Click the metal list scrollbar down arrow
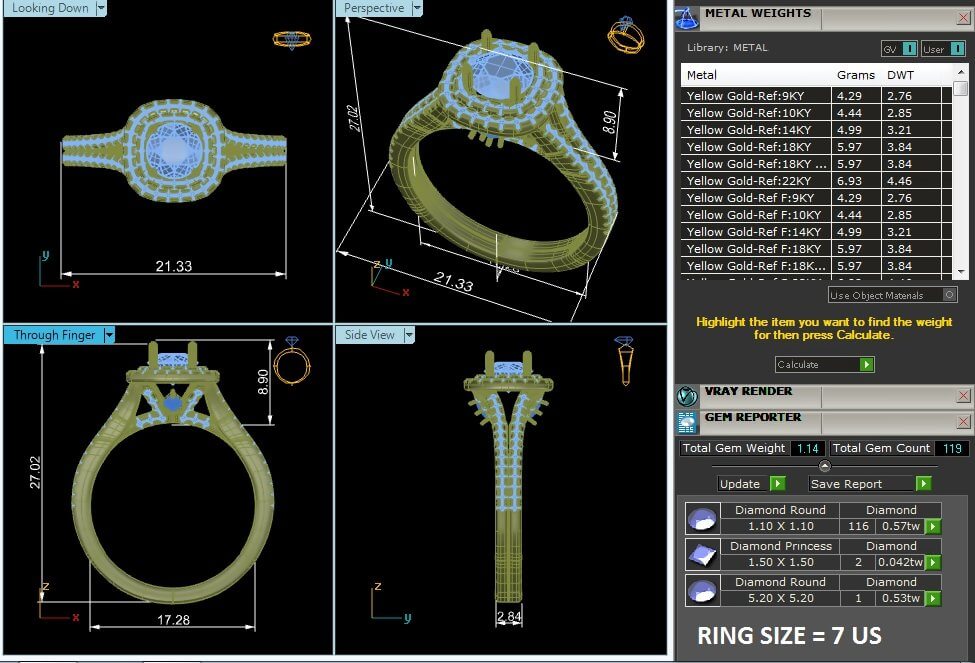975x663 pixels. 961,271
